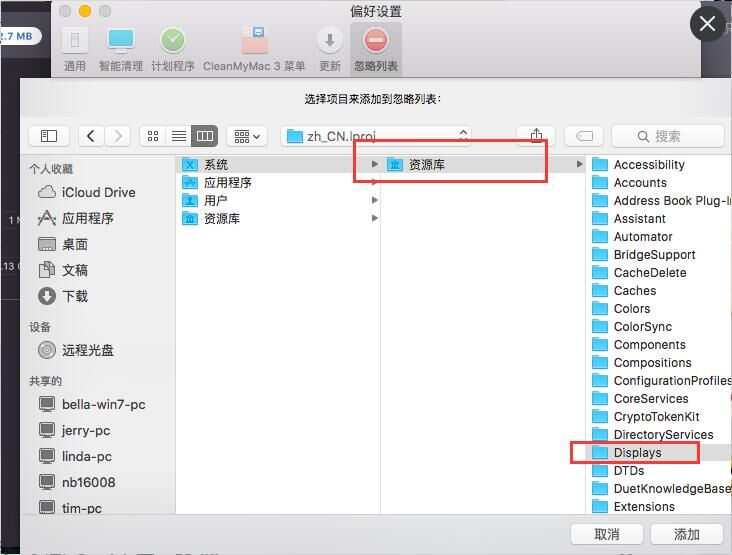Click the CleanMyMac 3 菜单 icon

point(254,48)
